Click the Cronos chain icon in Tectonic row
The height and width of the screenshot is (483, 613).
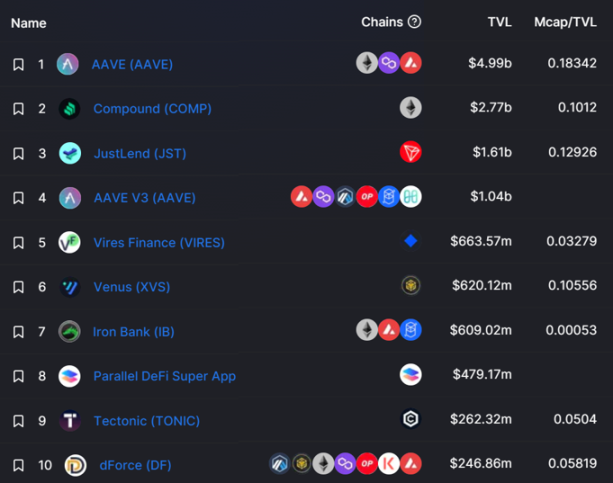point(410,419)
